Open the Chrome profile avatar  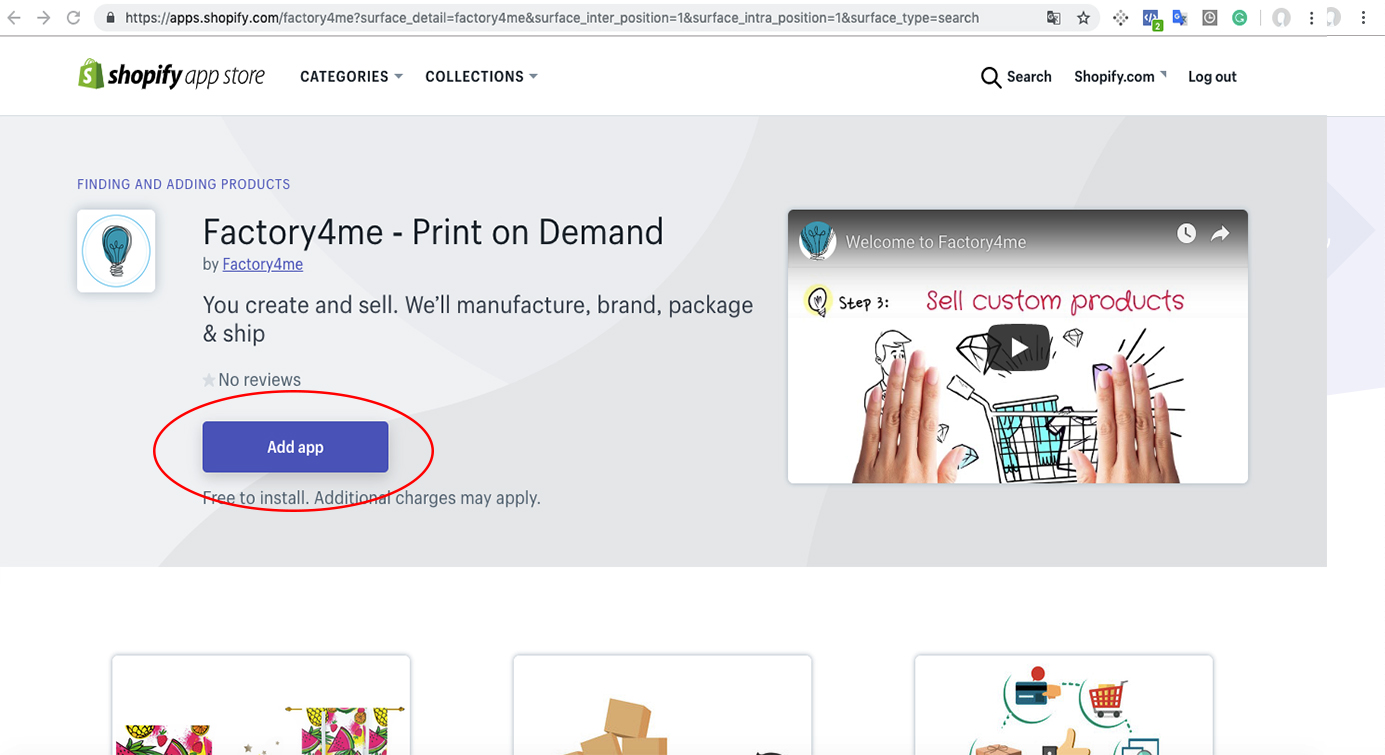(x=1281, y=18)
